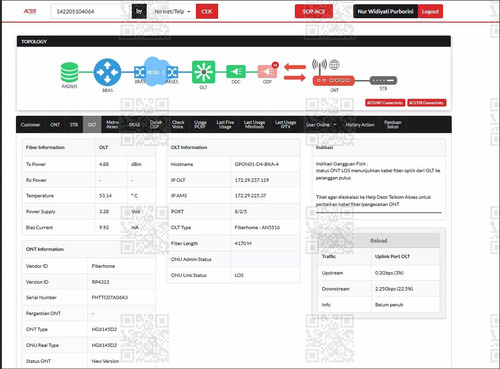
Task: Click the SOP ACS button
Action: 314,11
